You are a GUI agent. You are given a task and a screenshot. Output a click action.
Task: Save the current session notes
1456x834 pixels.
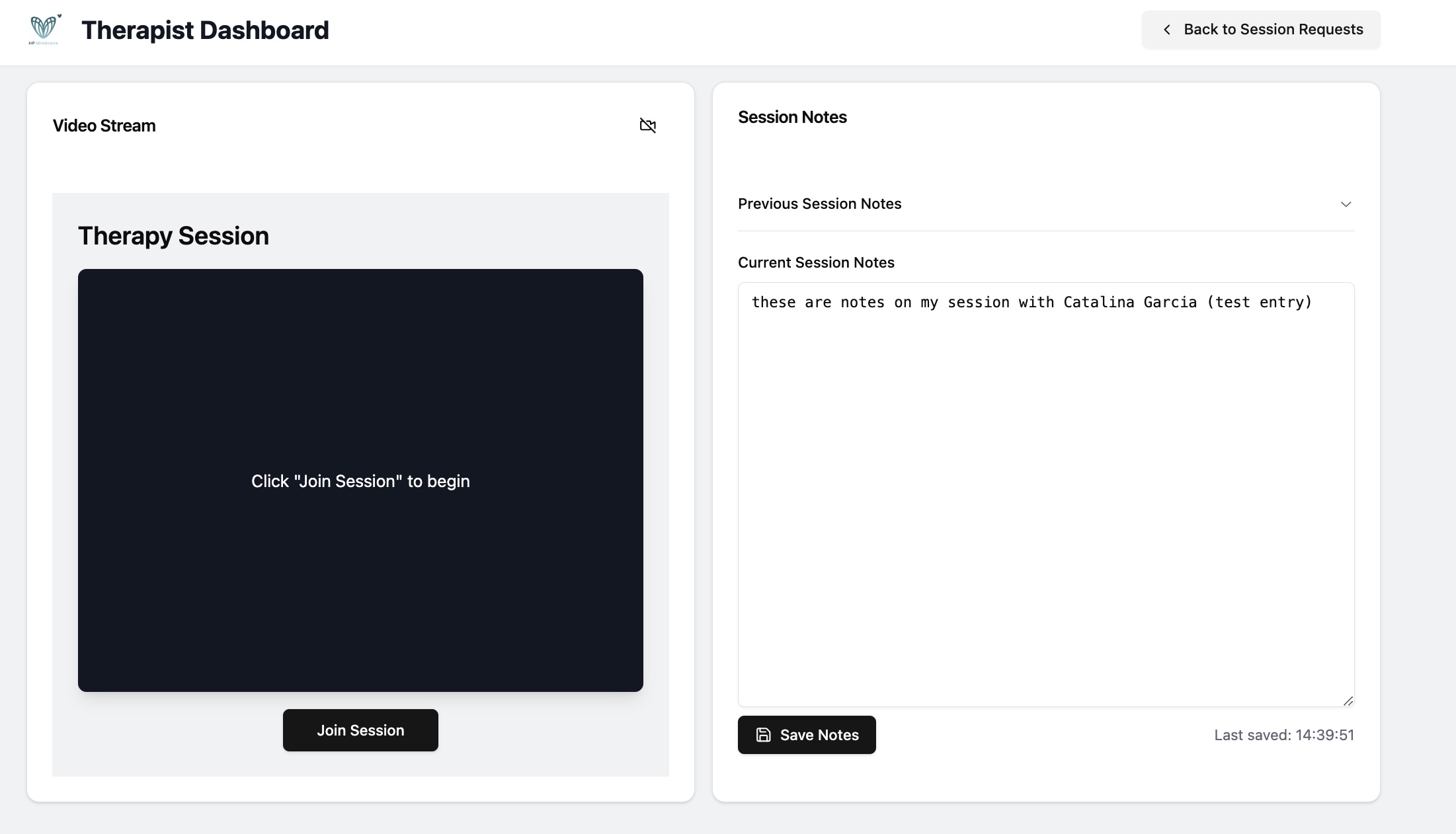point(807,735)
